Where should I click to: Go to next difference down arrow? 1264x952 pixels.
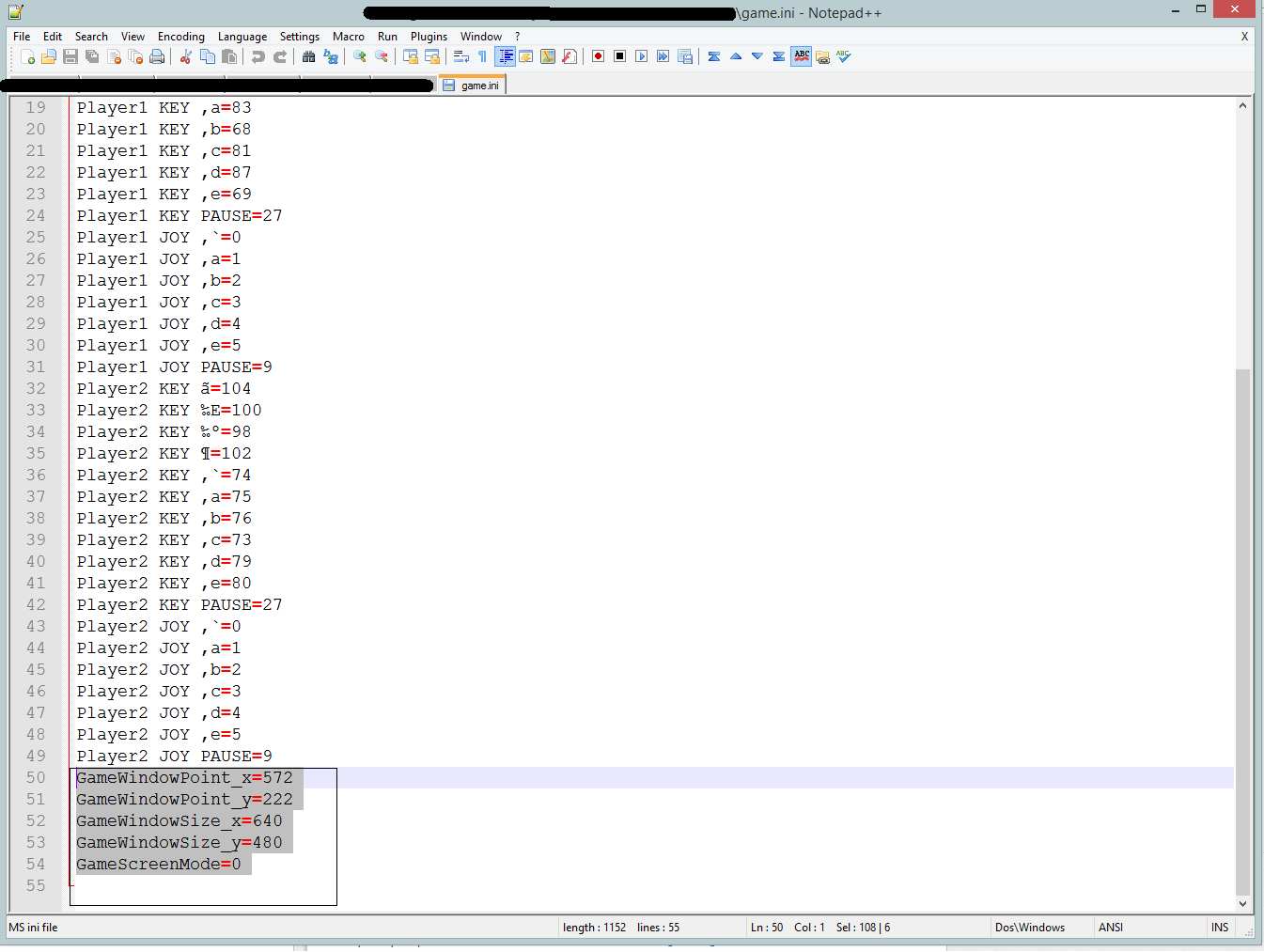pos(757,57)
